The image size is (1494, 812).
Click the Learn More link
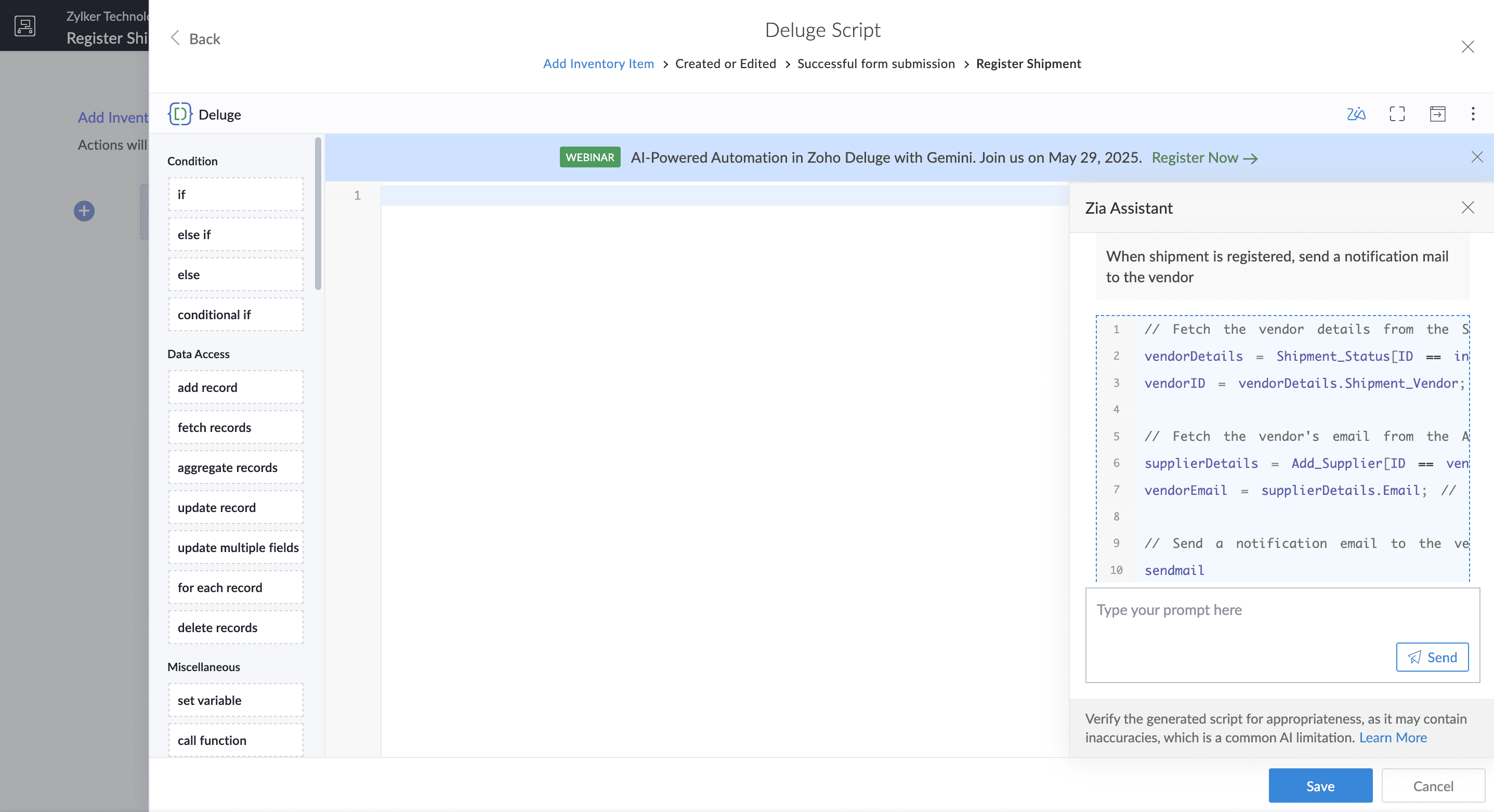click(1393, 737)
